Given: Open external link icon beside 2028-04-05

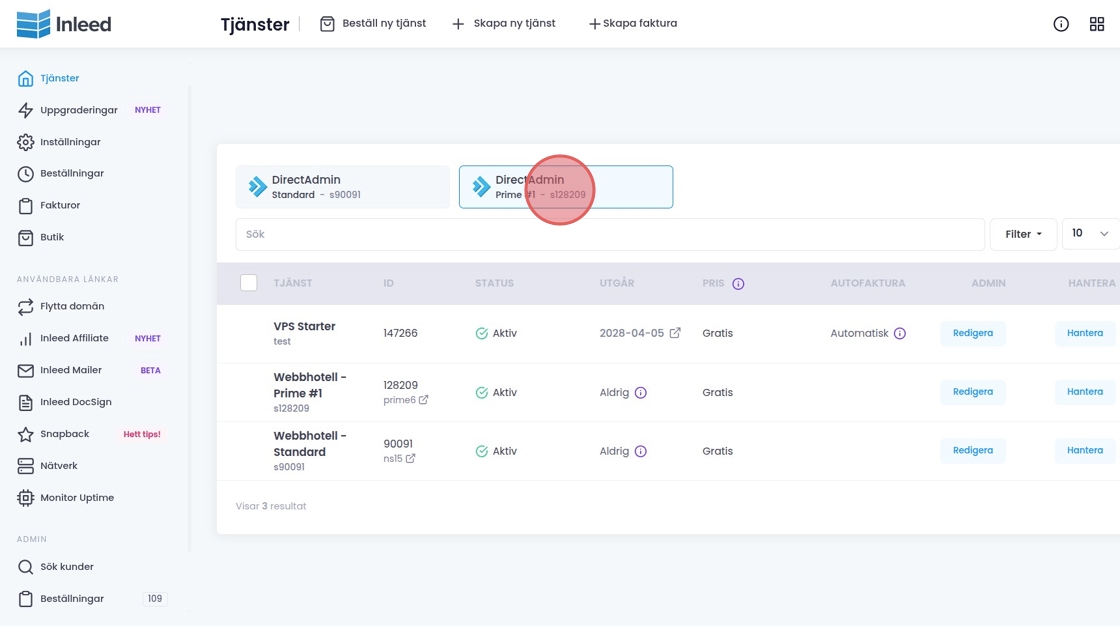Looking at the screenshot, I should pos(675,333).
